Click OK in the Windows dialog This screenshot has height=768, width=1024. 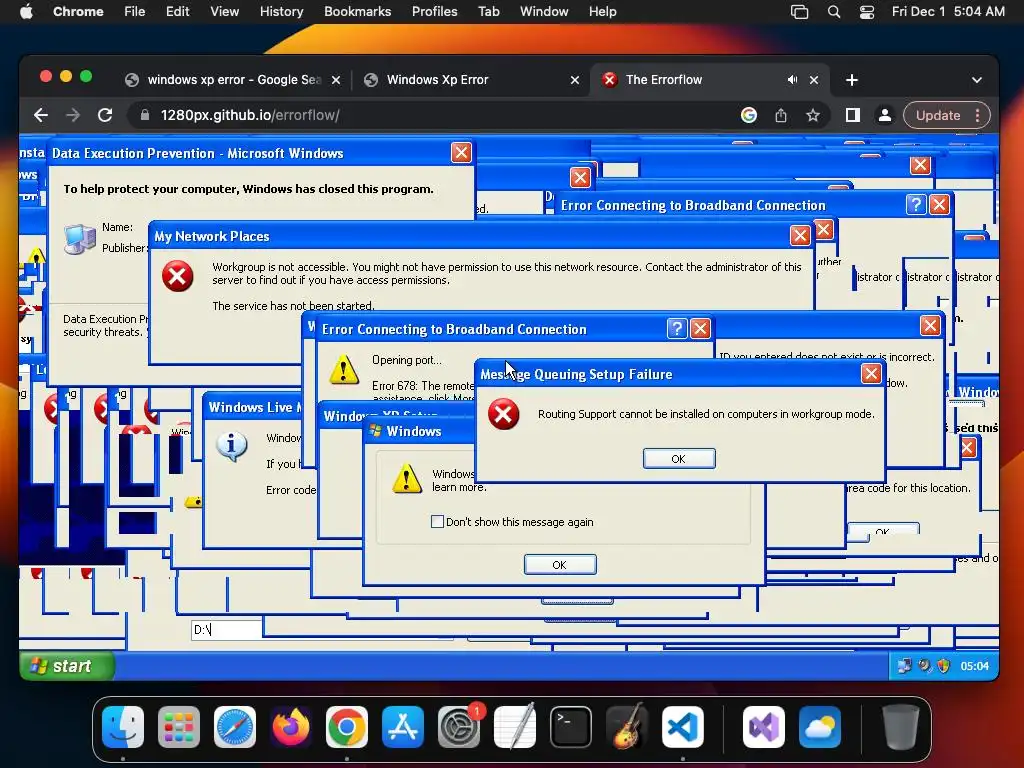[x=560, y=565]
